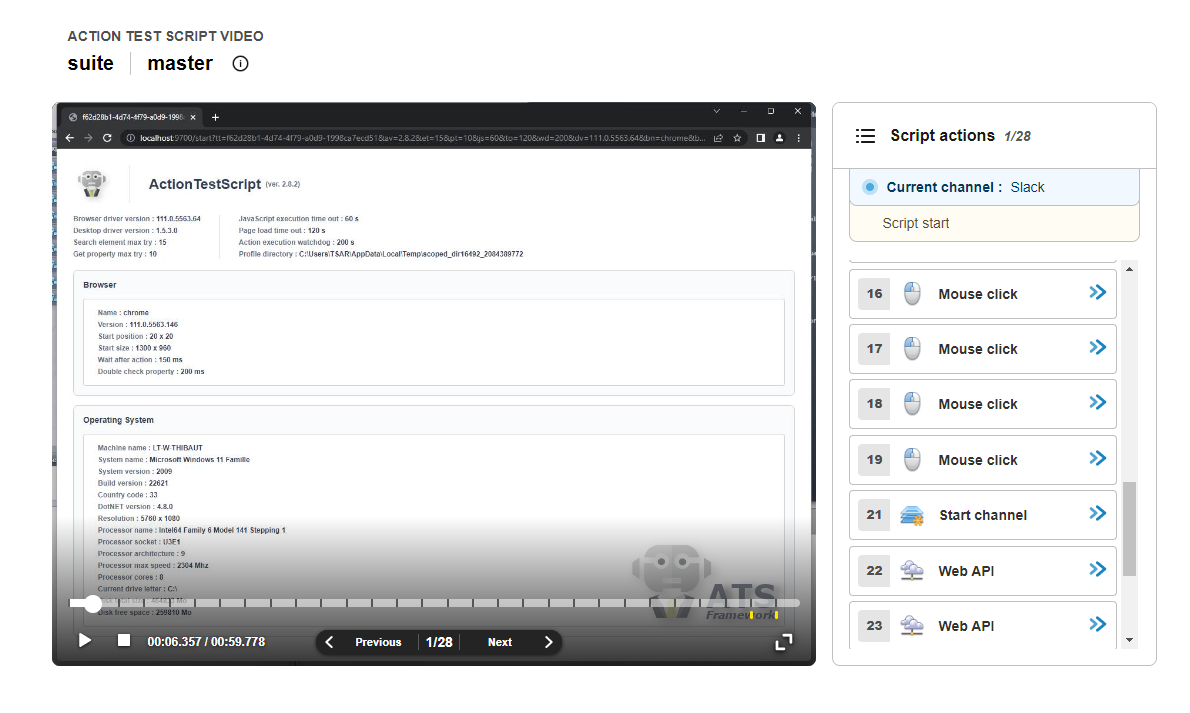Click the left chevron beside Previous
This screenshot has height=713, width=1190.
point(329,642)
